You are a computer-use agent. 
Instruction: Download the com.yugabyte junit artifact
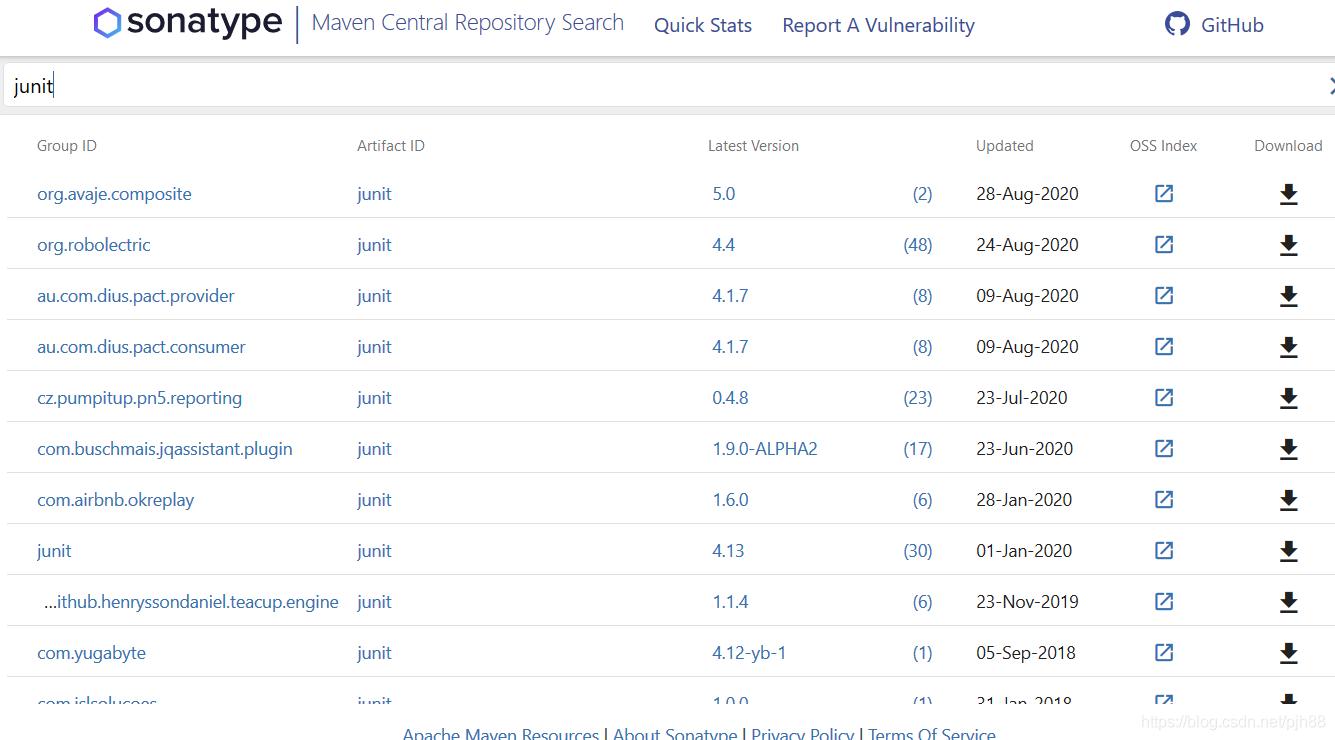1288,653
